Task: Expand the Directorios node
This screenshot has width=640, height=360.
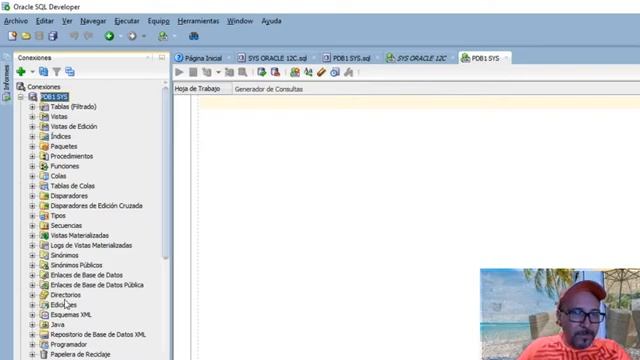Action: 32,295
